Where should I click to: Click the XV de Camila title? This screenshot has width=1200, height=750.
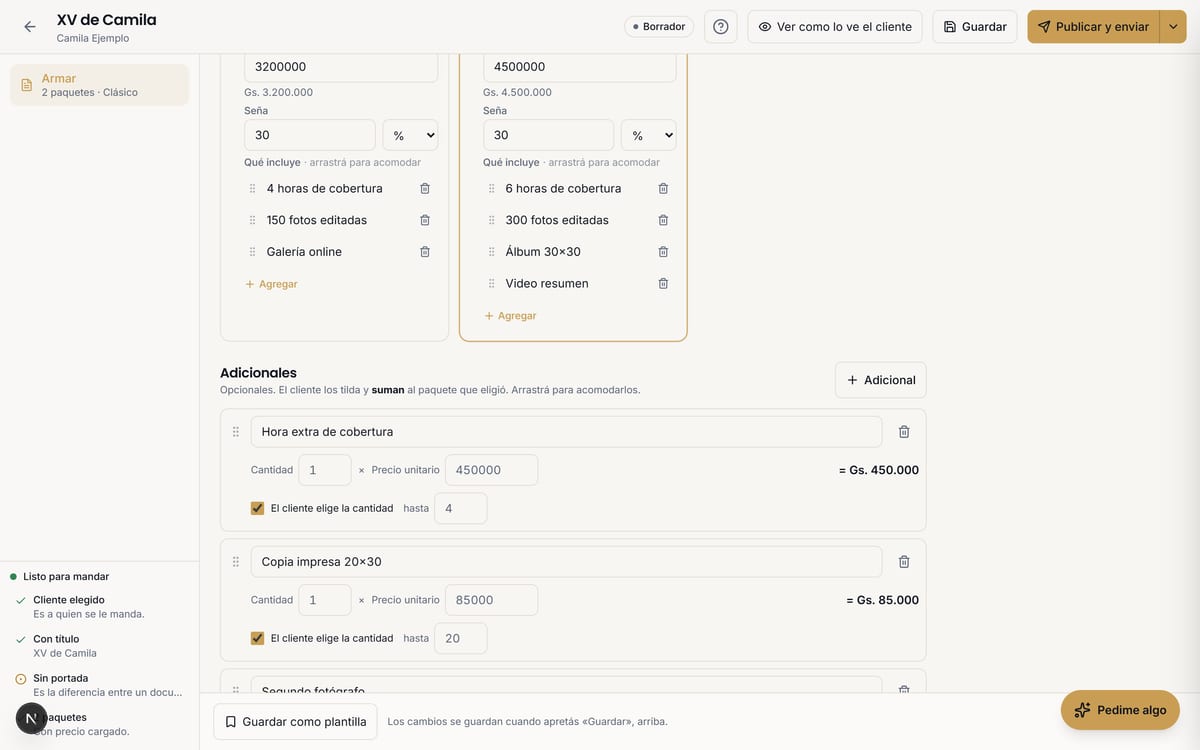[106, 20]
